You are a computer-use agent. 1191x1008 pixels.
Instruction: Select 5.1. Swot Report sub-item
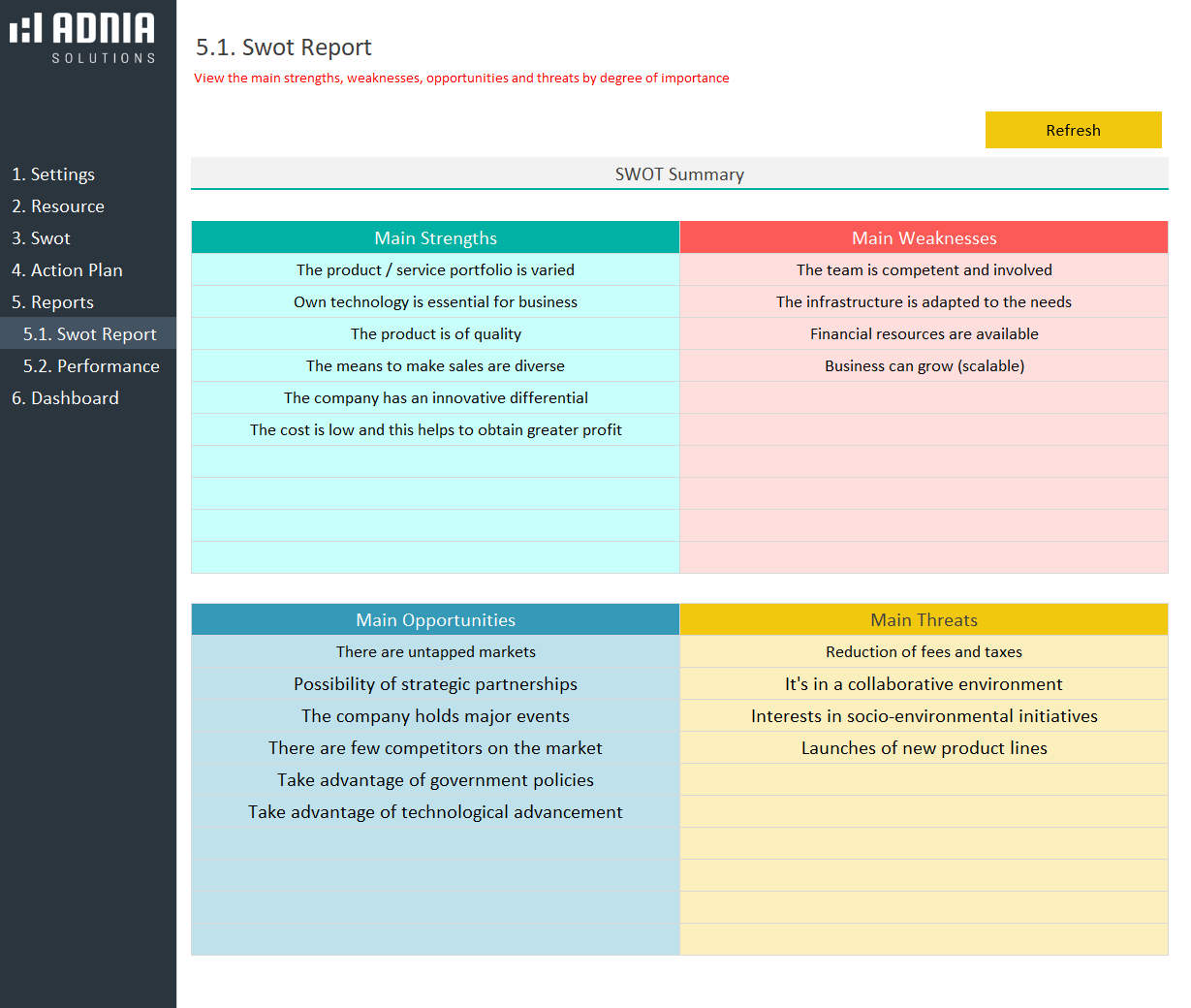89,334
